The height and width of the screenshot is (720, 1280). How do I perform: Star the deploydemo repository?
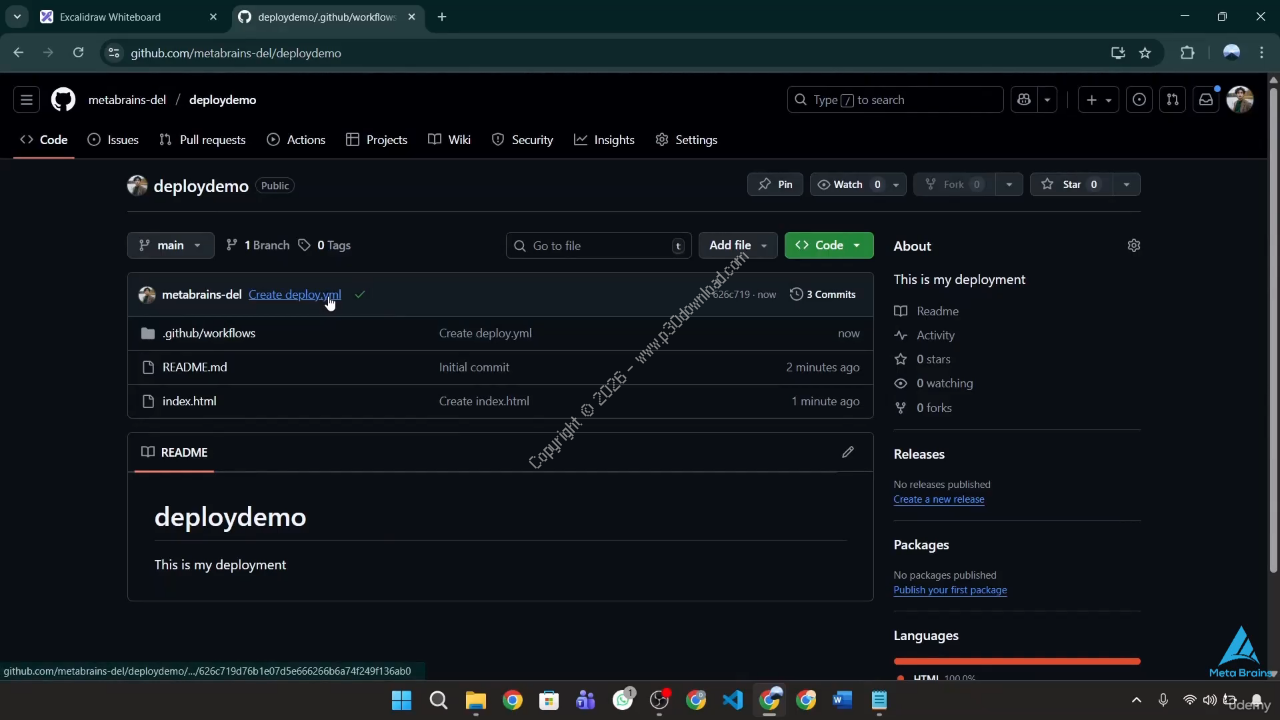pyautogui.click(x=1072, y=184)
